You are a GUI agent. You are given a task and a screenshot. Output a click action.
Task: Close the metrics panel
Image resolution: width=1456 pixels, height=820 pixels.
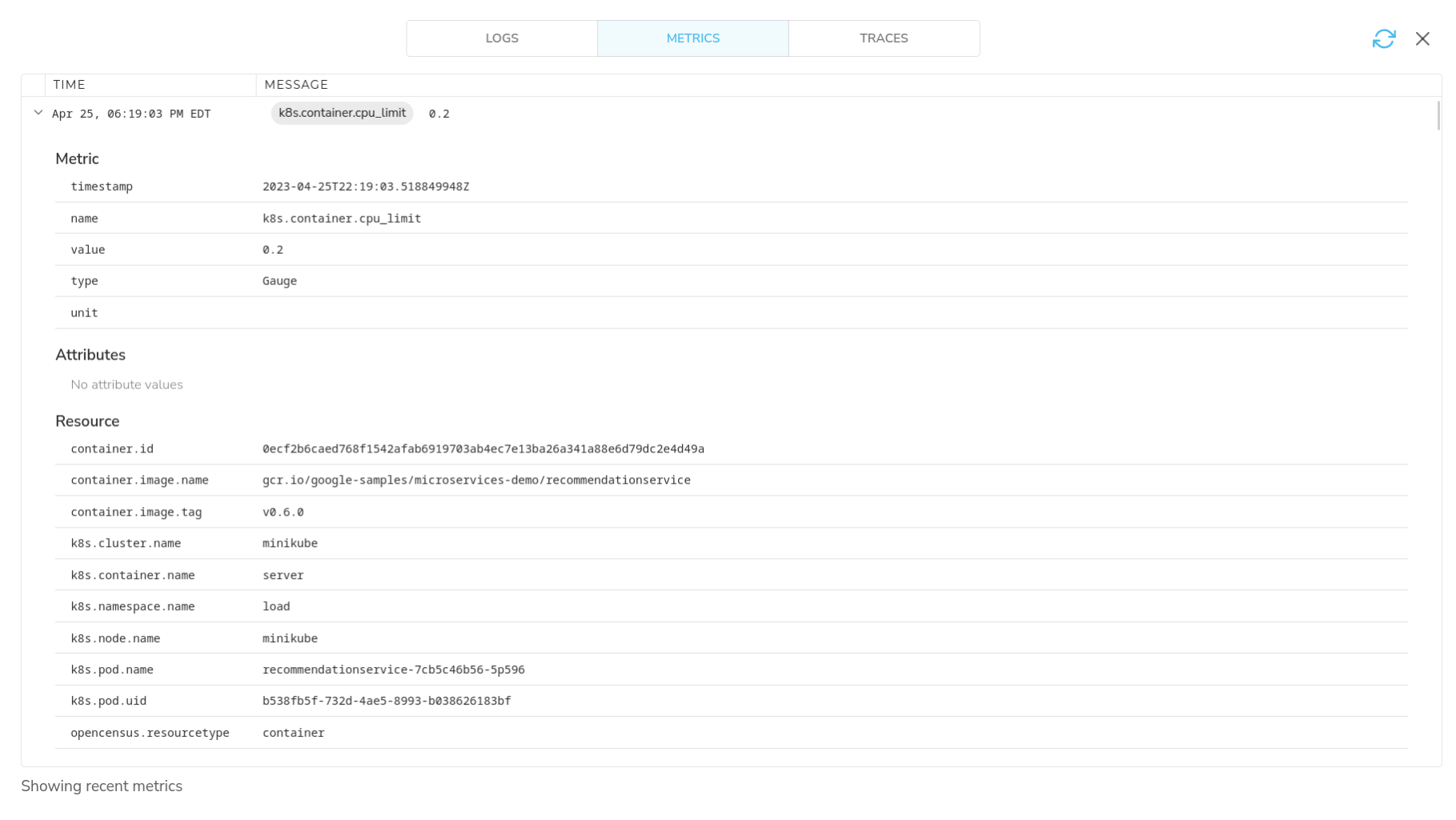(x=1422, y=38)
